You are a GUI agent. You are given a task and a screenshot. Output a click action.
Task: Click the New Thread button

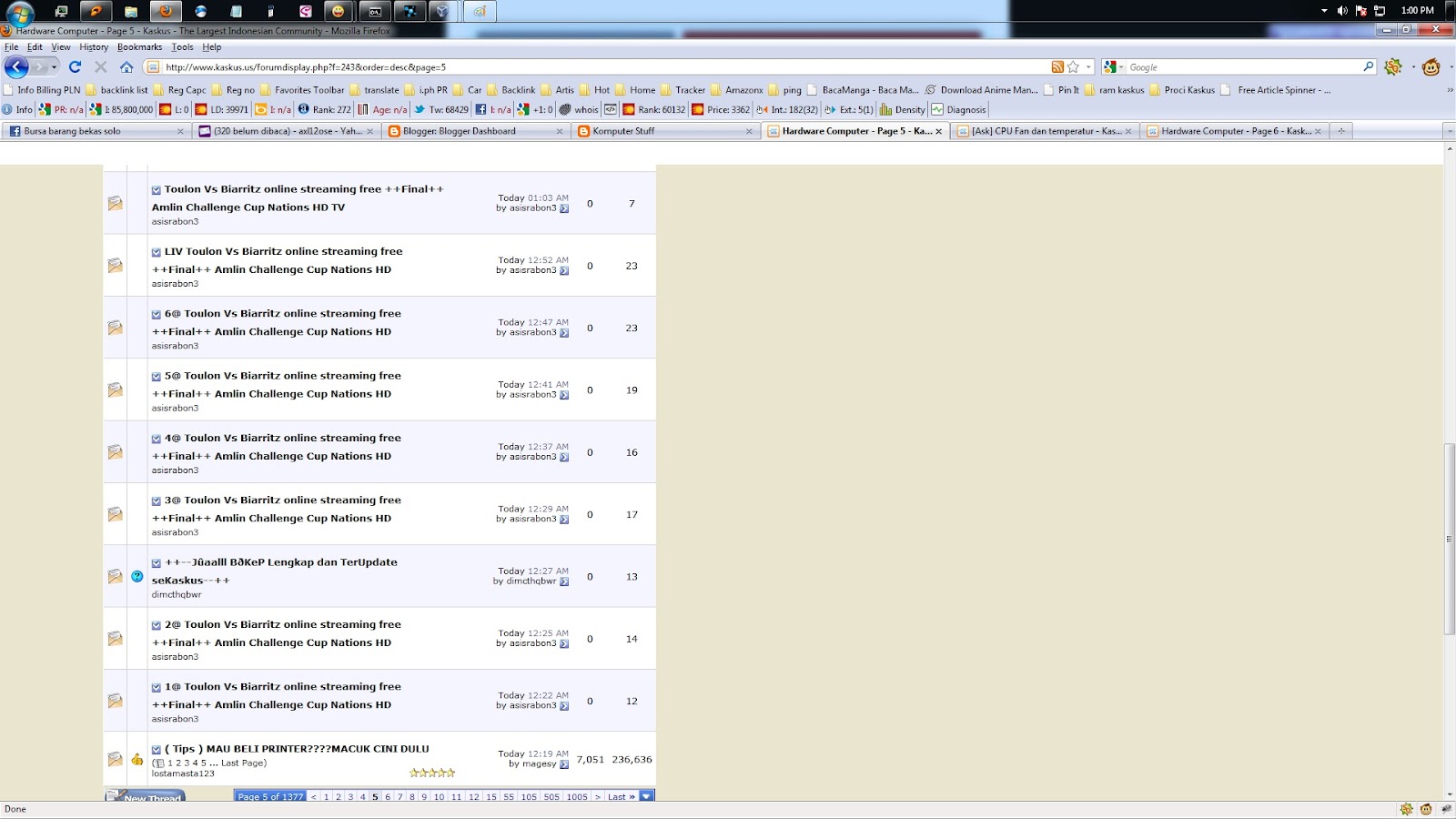[x=146, y=796]
